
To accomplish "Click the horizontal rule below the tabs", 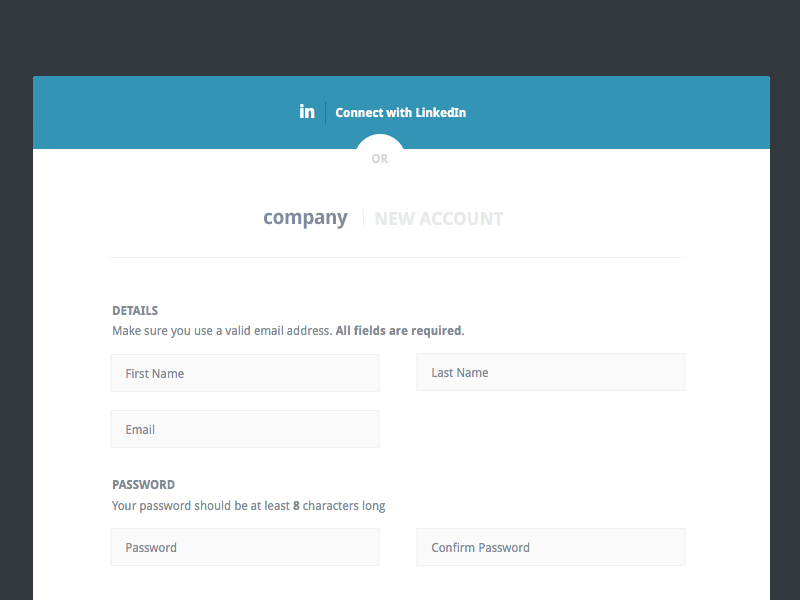I will 396,255.
